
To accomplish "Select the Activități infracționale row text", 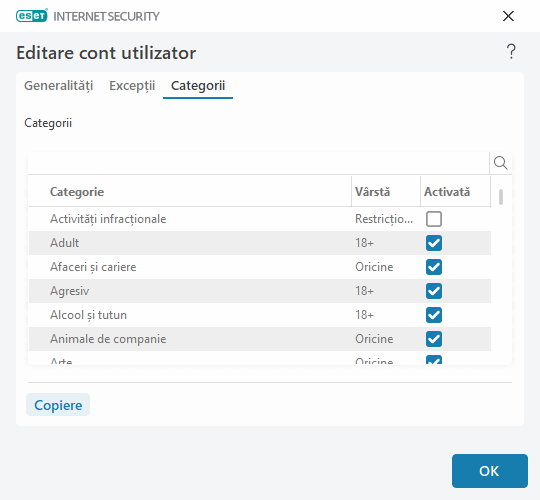I will 108,219.
